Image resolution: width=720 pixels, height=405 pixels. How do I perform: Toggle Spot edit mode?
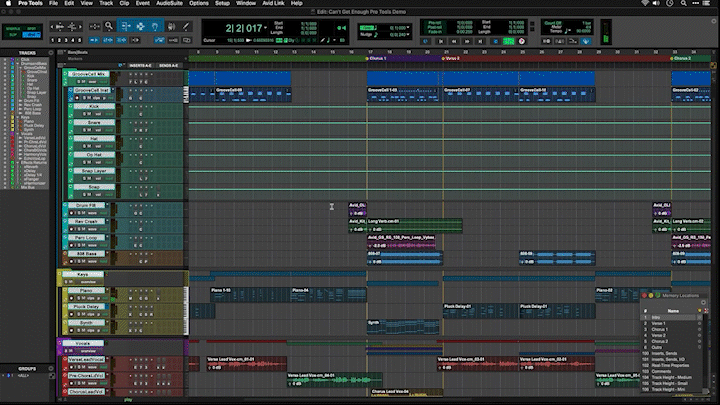coord(32,28)
